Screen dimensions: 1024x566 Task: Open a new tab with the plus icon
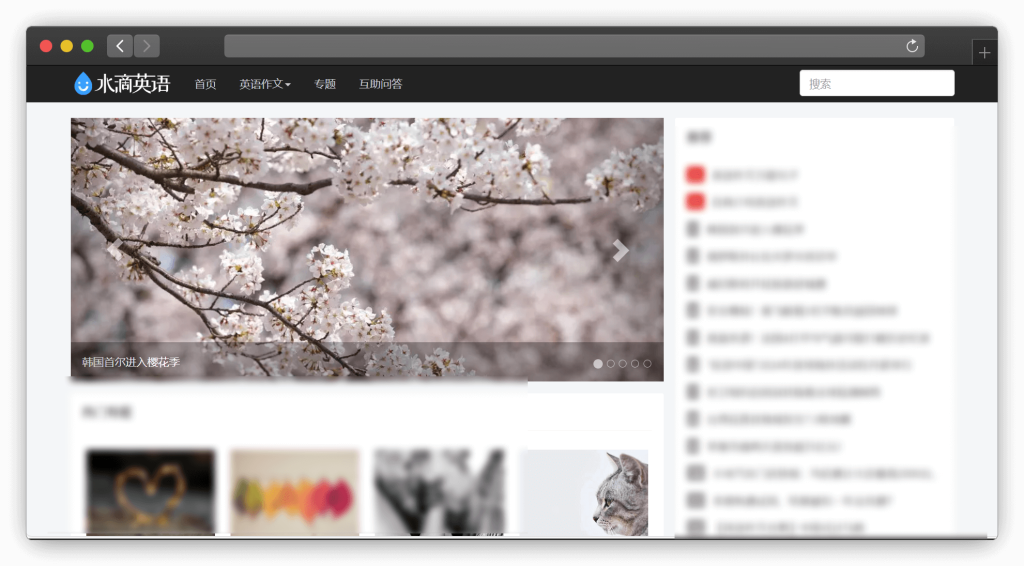click(x=984, y=53)
